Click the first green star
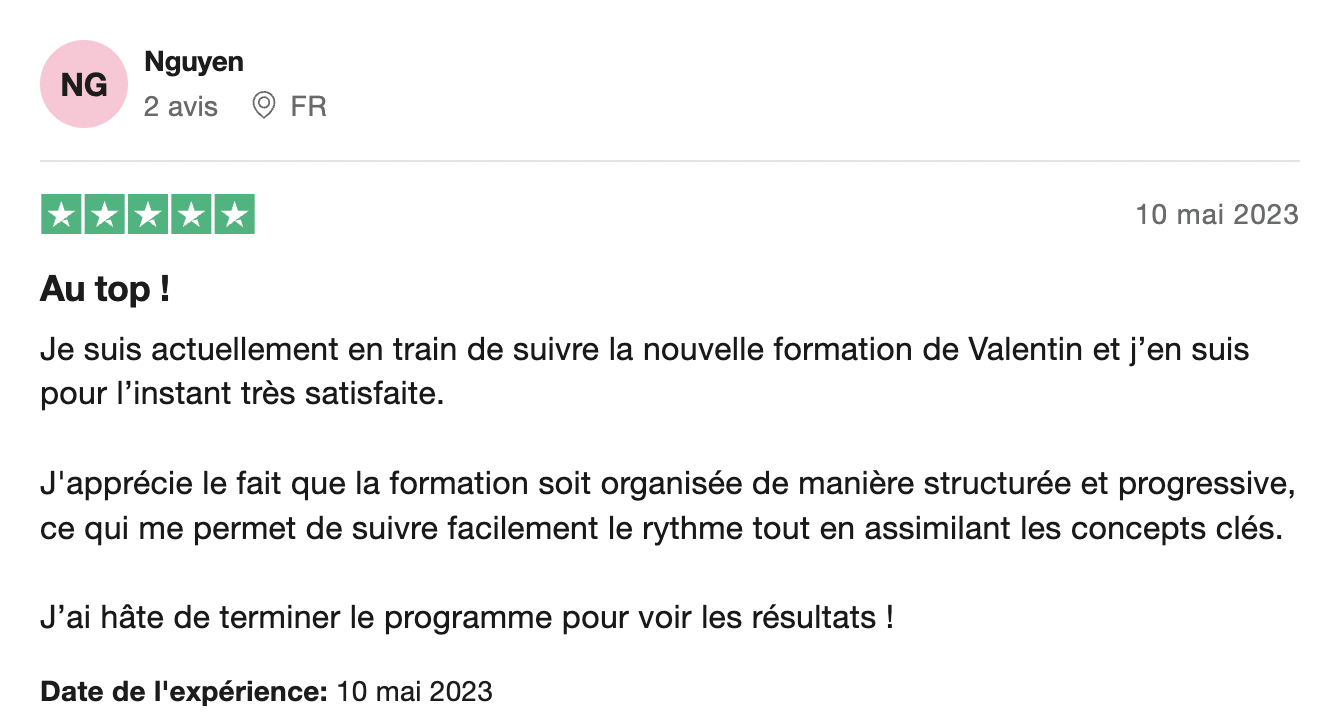This screenshot has width=1340, height=728. (x=61, y=215)
